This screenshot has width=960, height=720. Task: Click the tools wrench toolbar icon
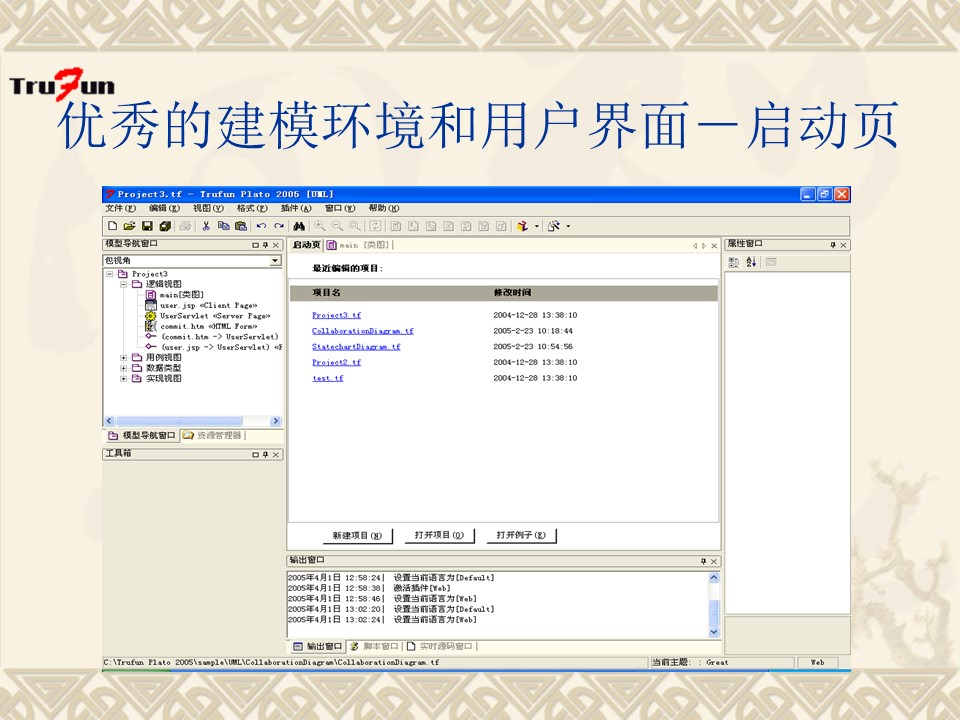[x=554, y=226]
